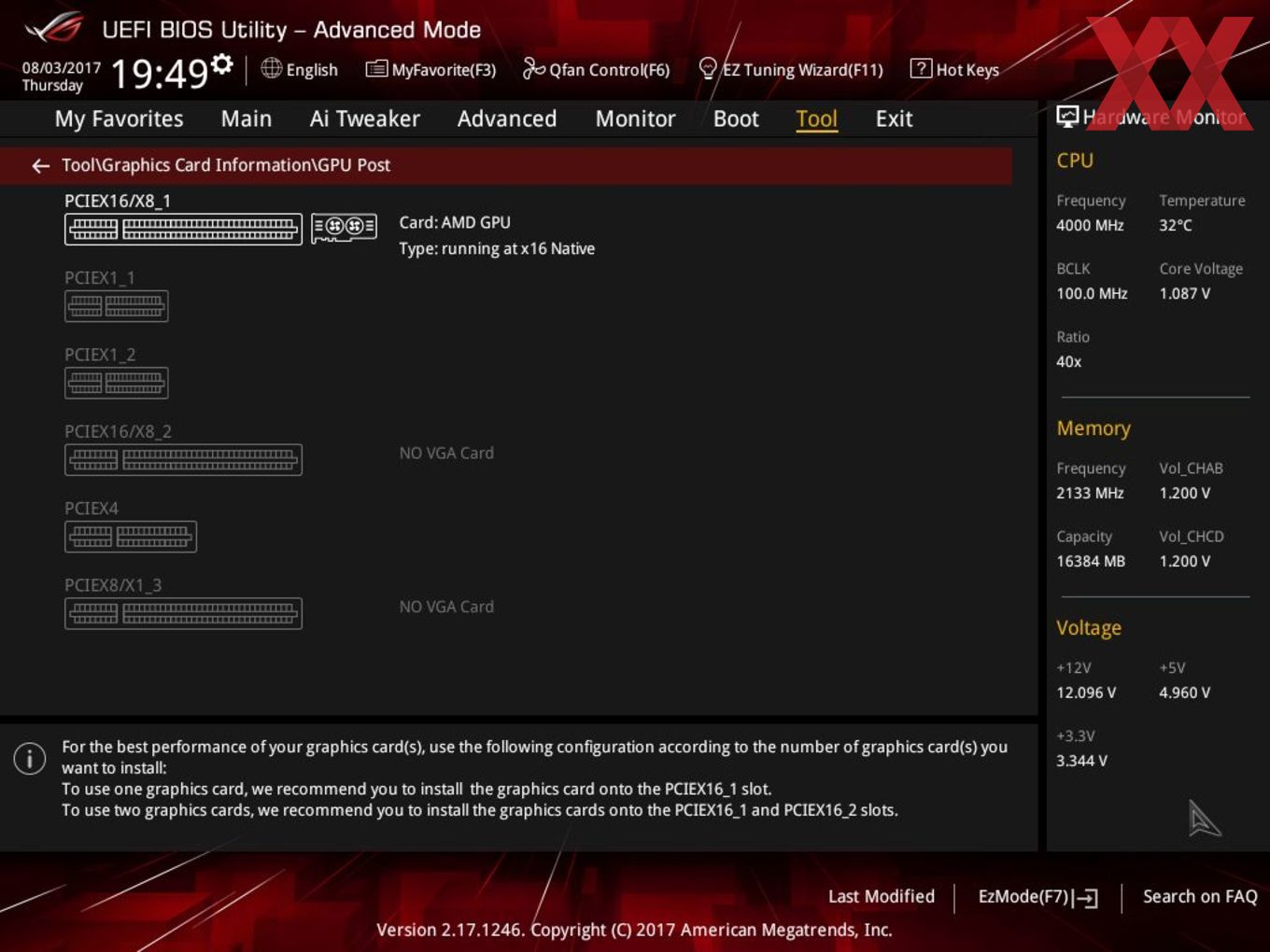Click 'Type: running at x16 Native'
The image size is (1270, 952).
pos(497,248)
